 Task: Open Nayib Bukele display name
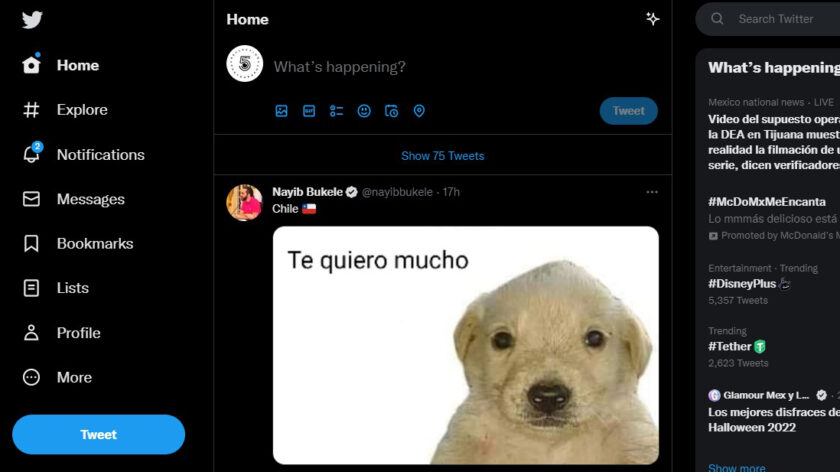[308, 192]
